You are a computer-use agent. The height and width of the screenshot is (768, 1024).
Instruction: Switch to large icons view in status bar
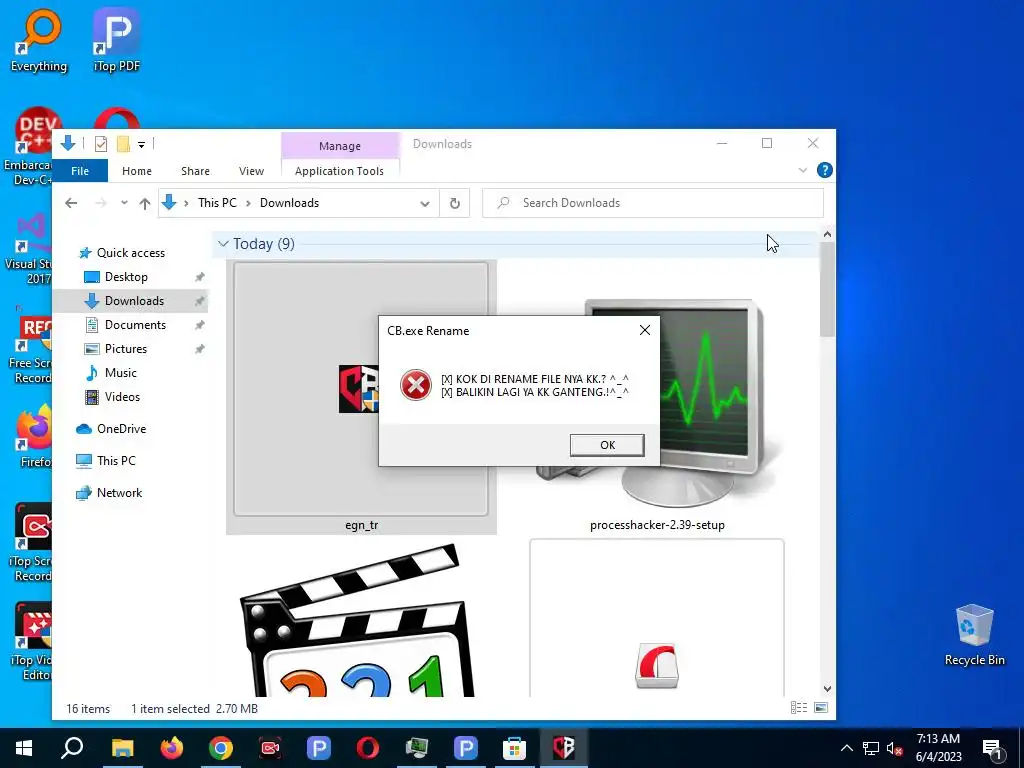tap(821, 708)
